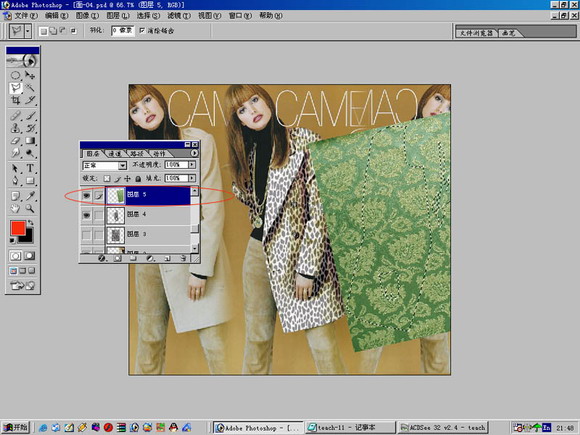Reset to default black and white colors
580x435 pixels.
click(13, 241)
